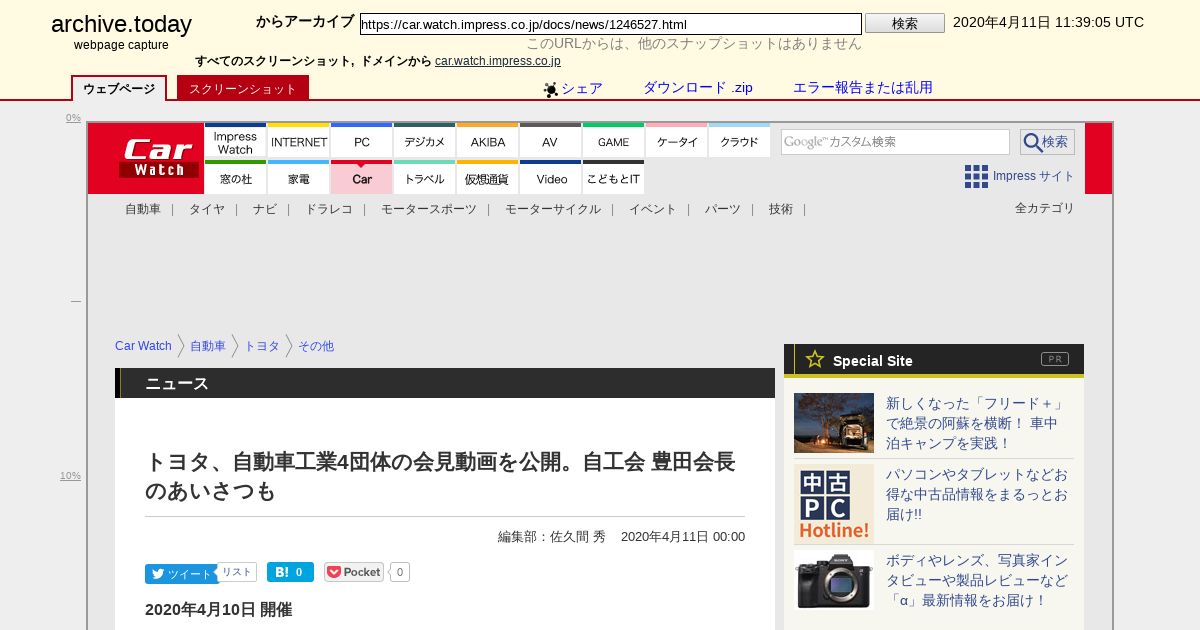This screenshot has height=630, width=1200.
Task: Click the Google カスタム検索 input field
Action: pyautogui.click(x=895, y=142)
